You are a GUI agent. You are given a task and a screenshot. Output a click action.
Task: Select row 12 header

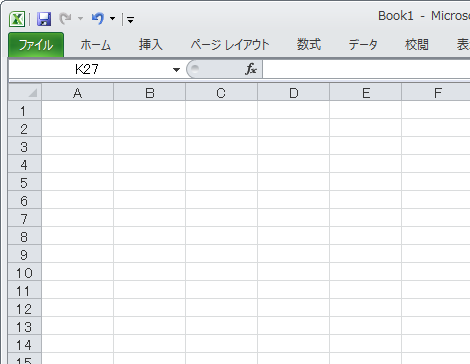(x=25, y=308)
